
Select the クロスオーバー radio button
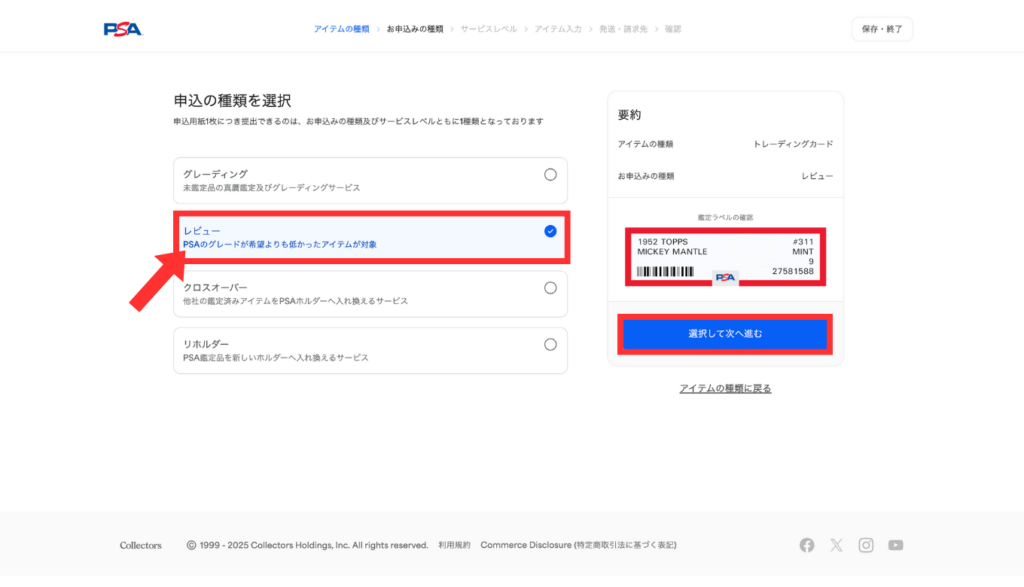pos(551,288)
